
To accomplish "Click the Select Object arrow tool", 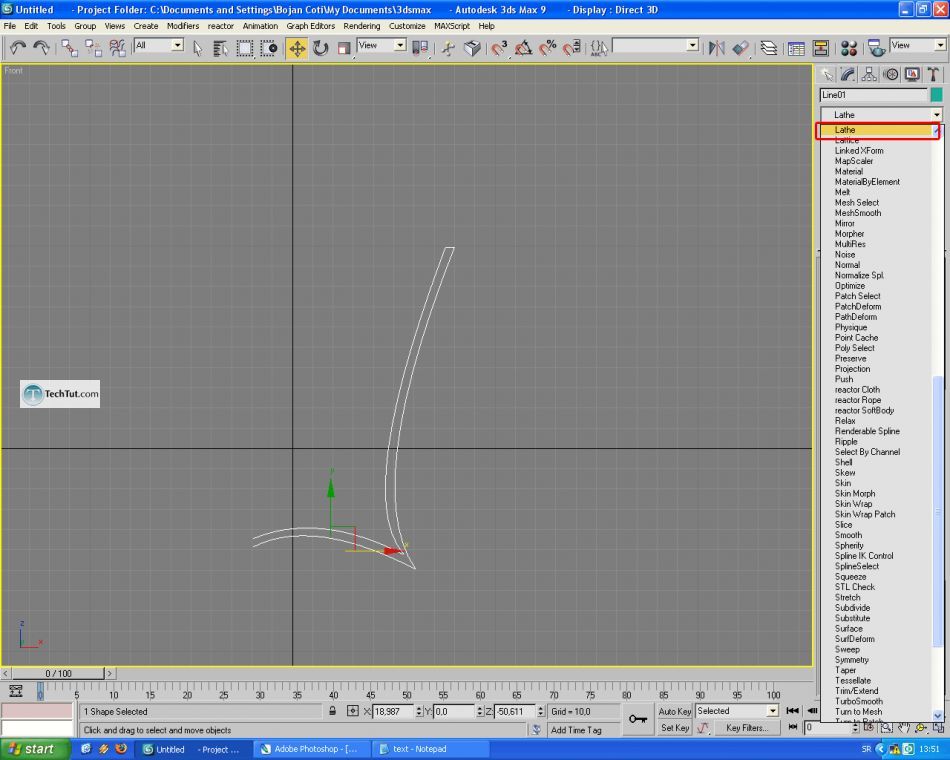I will click(x=197, y=47).
